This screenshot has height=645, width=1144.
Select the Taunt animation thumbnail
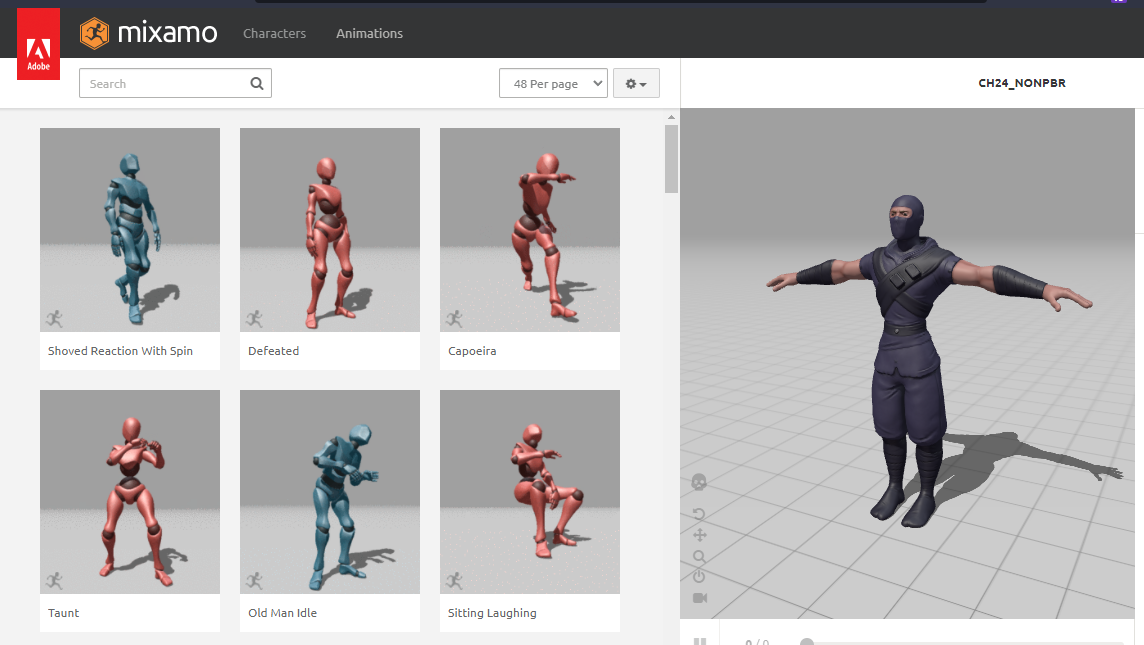pos(130,492)
